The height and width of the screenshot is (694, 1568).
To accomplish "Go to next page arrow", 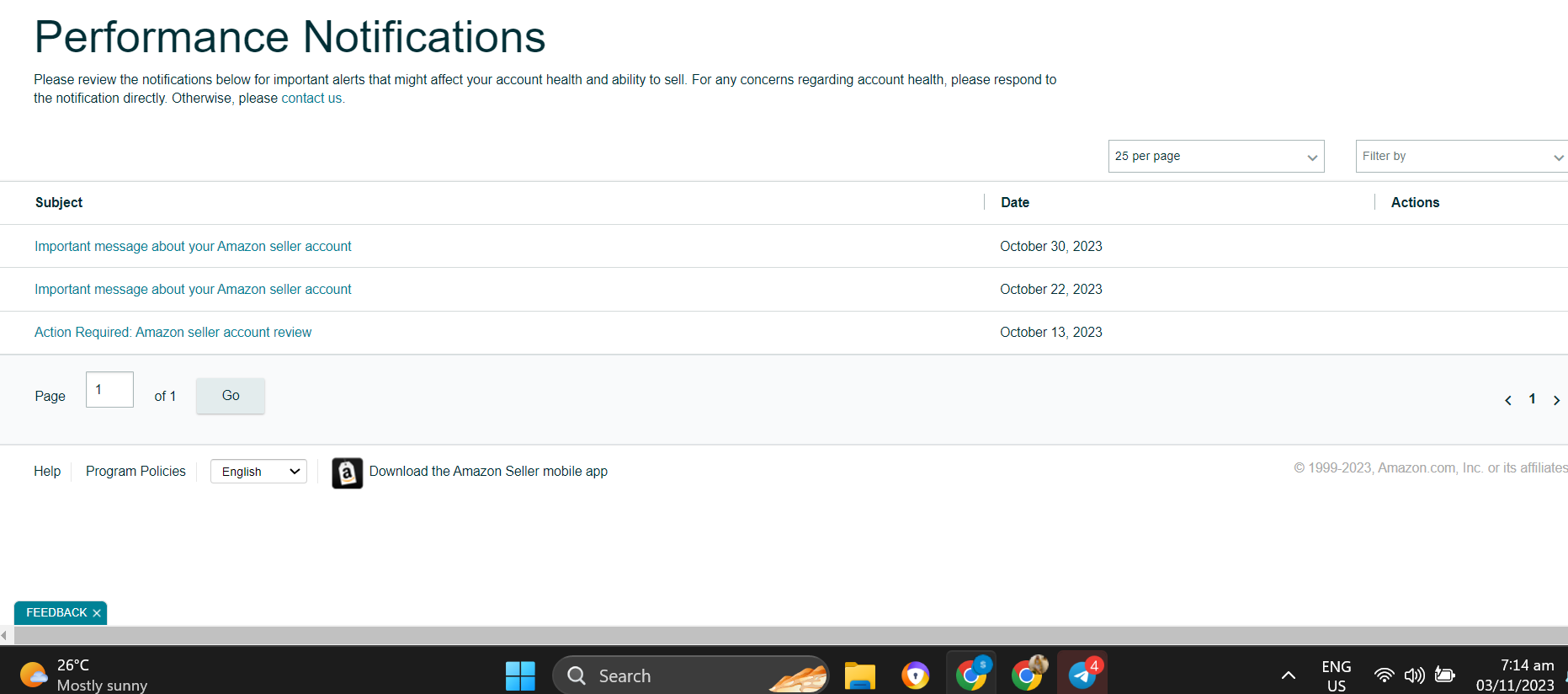I will [1556, 400].
